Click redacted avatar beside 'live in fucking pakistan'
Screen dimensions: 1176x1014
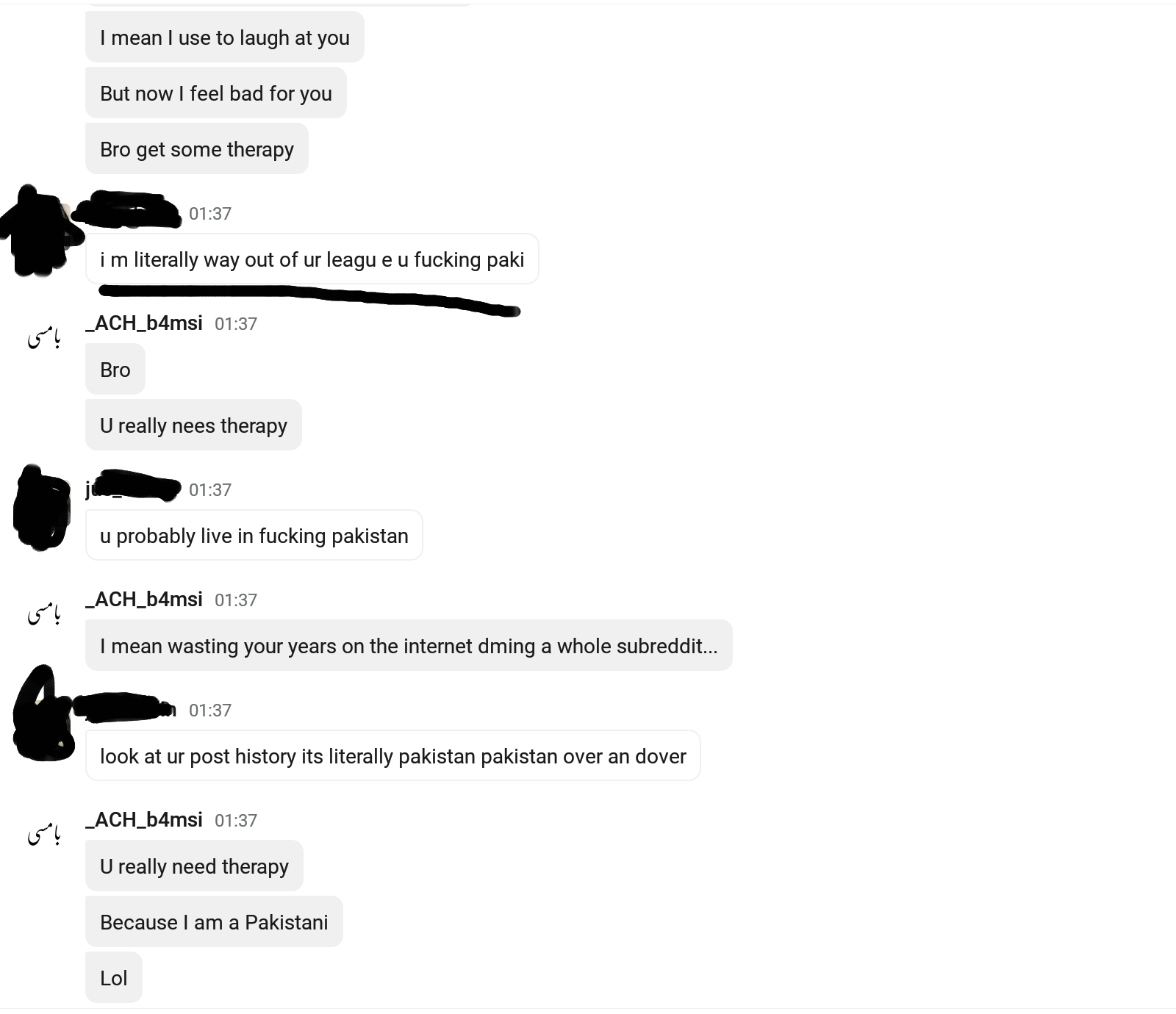point(42,507)
